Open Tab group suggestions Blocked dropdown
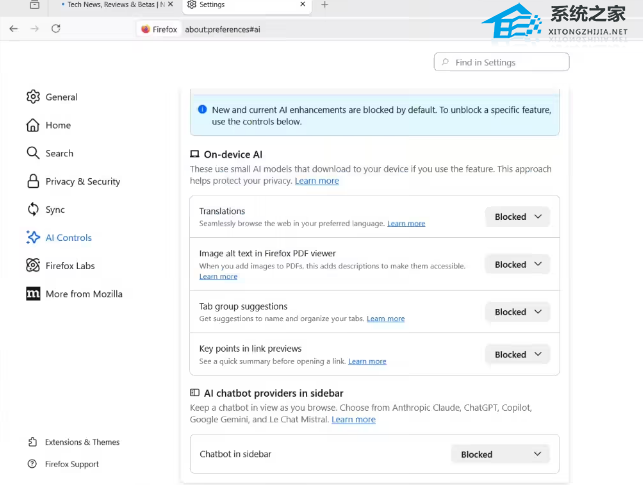Viewport: 643px width, 485px height. 517,312
